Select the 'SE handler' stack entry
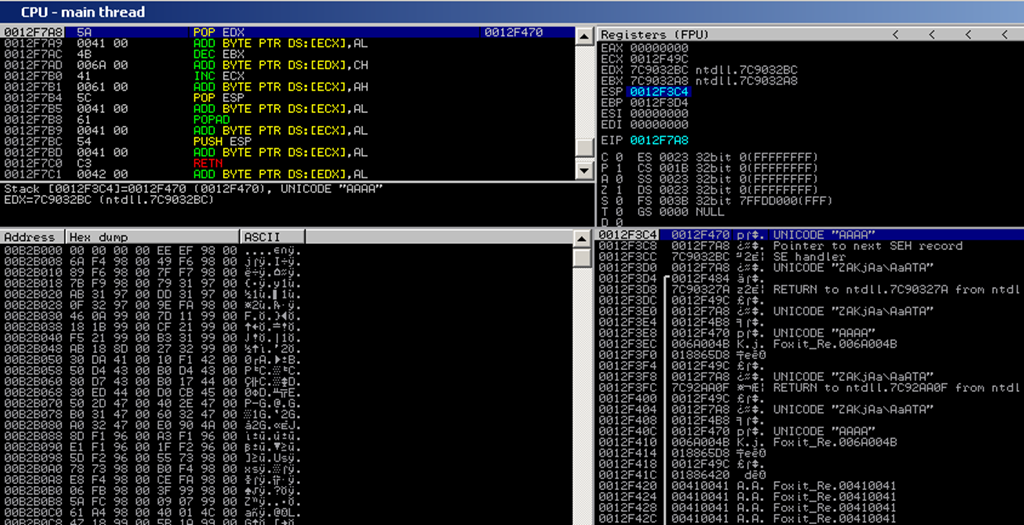Viewport: 1024px width, 525px height. point(800,257)
